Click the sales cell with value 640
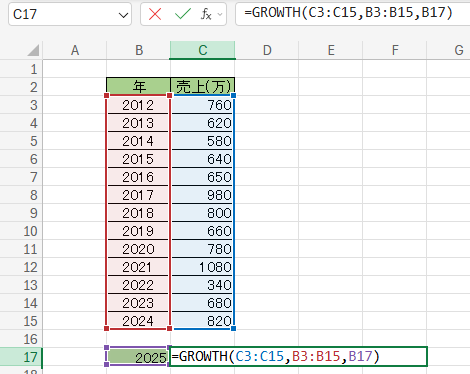 tap(203, 159)
